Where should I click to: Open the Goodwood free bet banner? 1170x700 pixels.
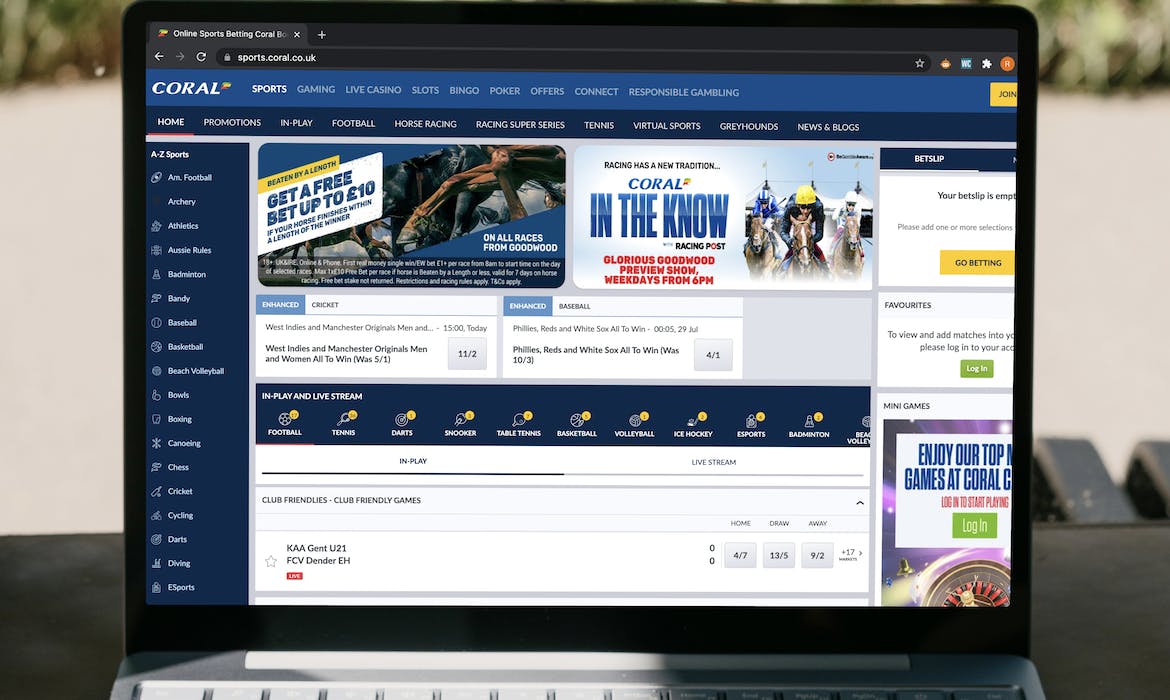[x=411, y=216]
